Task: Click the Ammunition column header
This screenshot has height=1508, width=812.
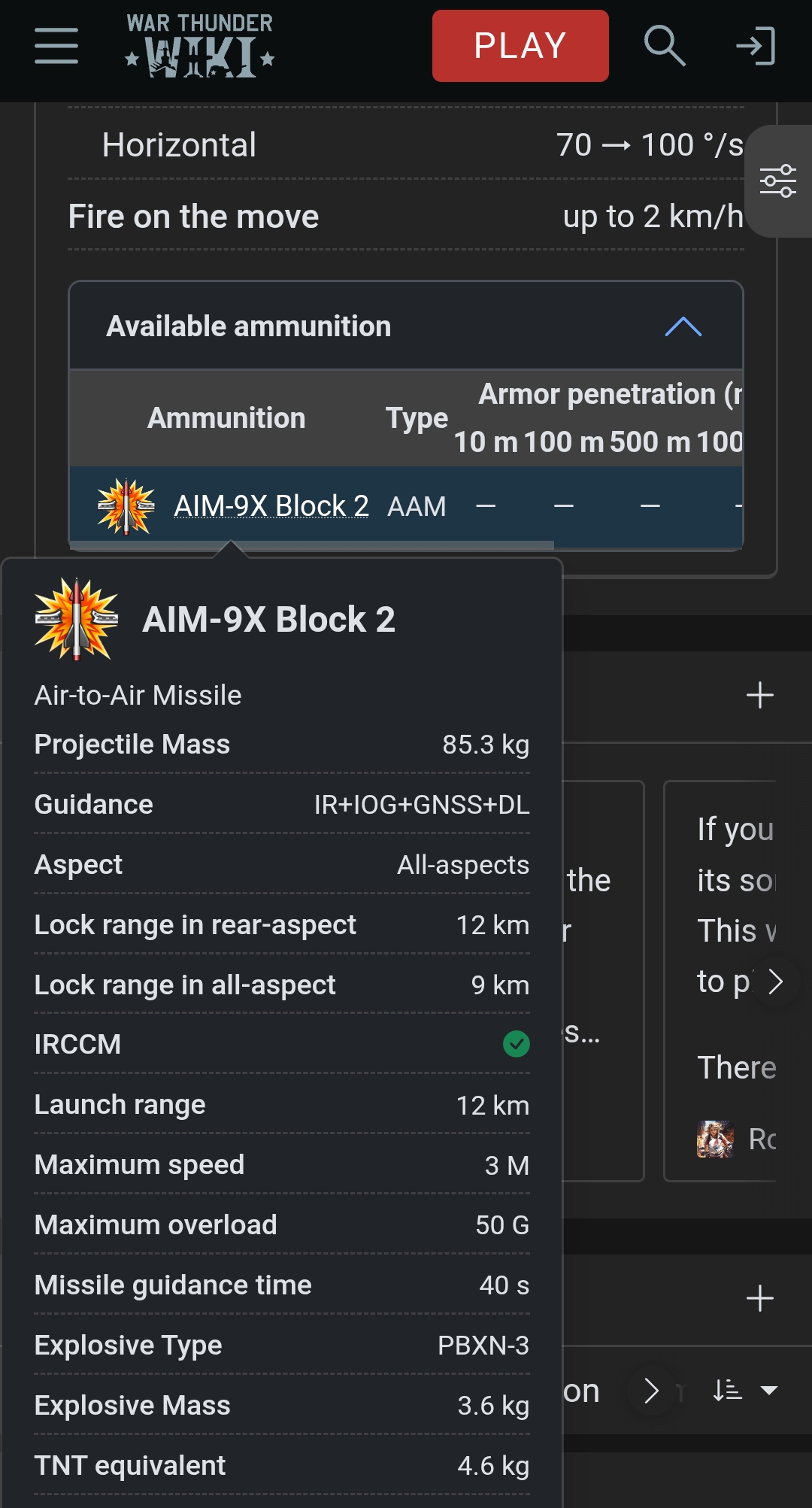Action: (x=226, y=418)
